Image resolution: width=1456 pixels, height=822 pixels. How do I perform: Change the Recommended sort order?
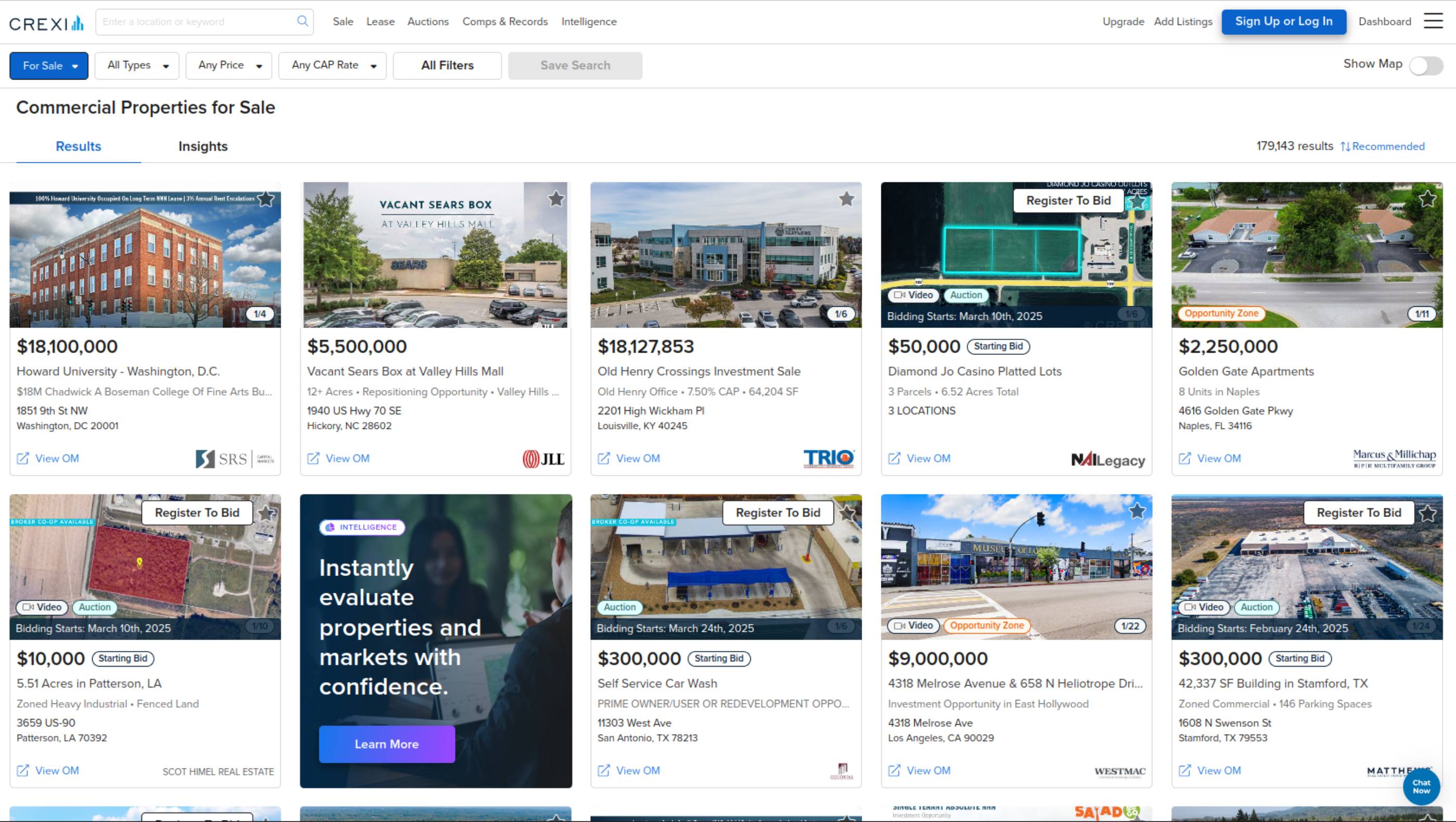(x=1388, y=146)
